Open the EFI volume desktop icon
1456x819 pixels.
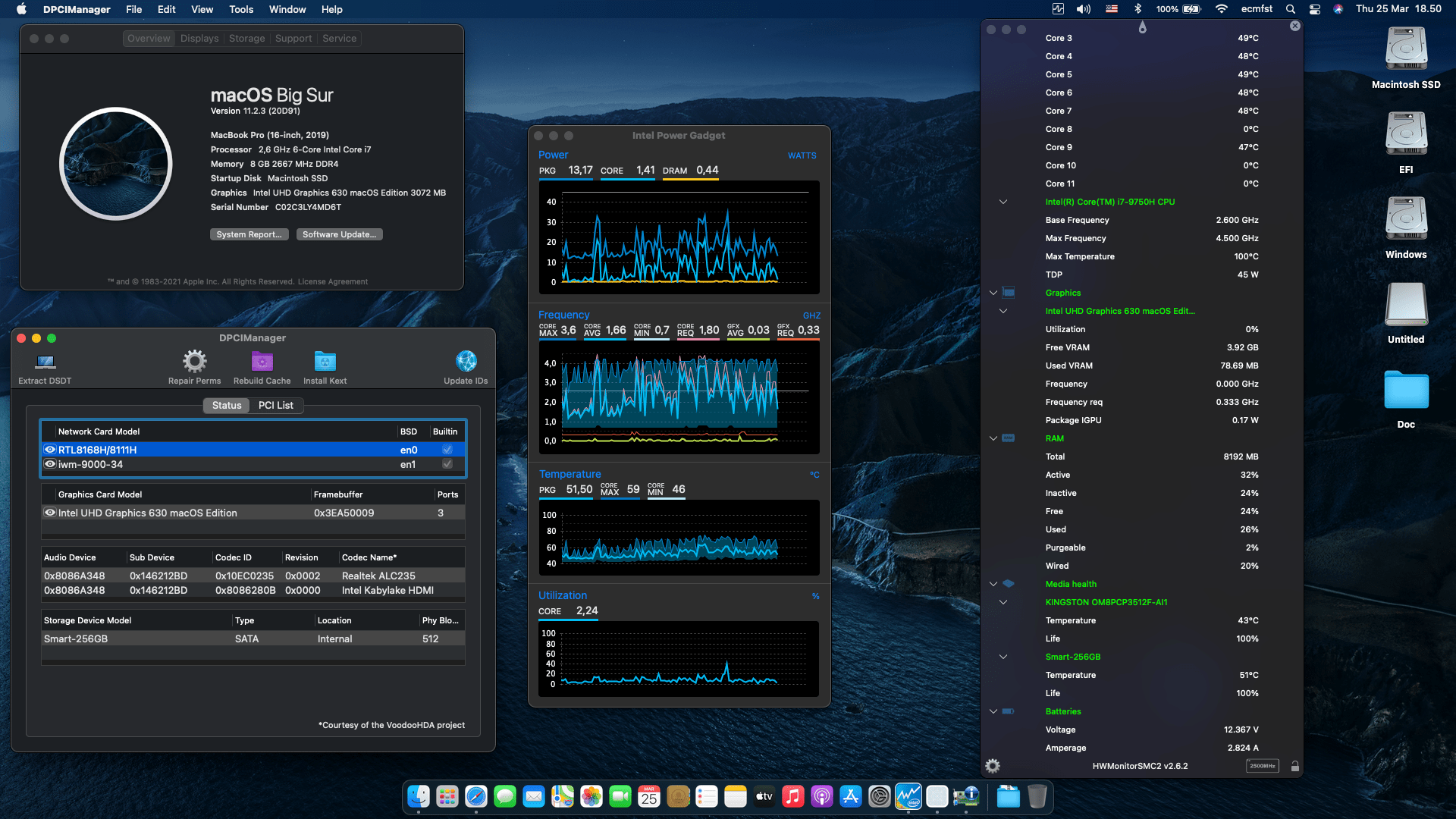tap(1406, 134)
